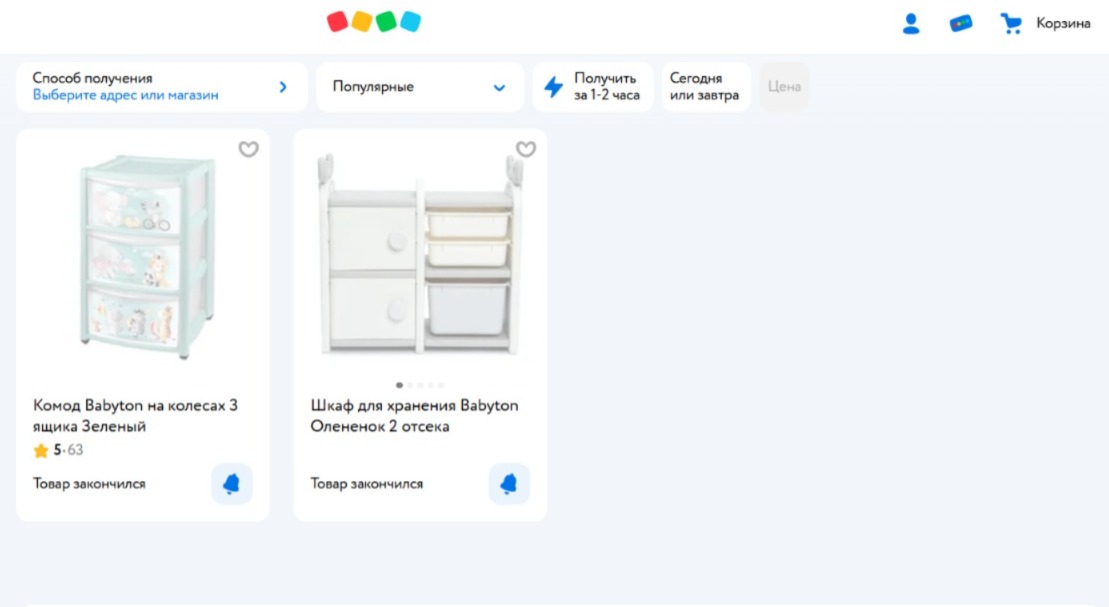Click bell icon for Олененок storage cabinet
1109x607 pixels.
509,484
